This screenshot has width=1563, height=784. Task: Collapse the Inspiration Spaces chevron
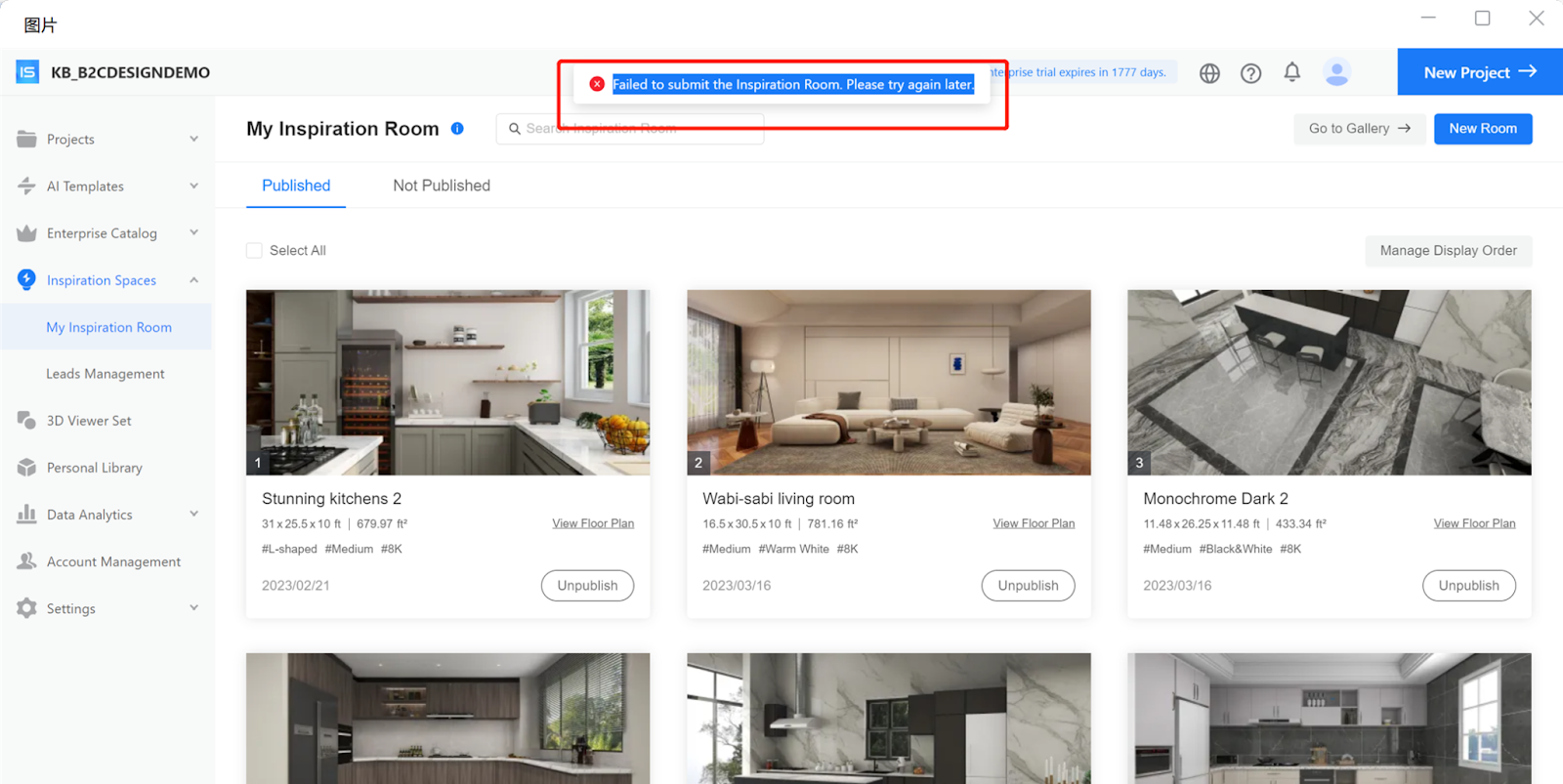[x=193, y=280]
